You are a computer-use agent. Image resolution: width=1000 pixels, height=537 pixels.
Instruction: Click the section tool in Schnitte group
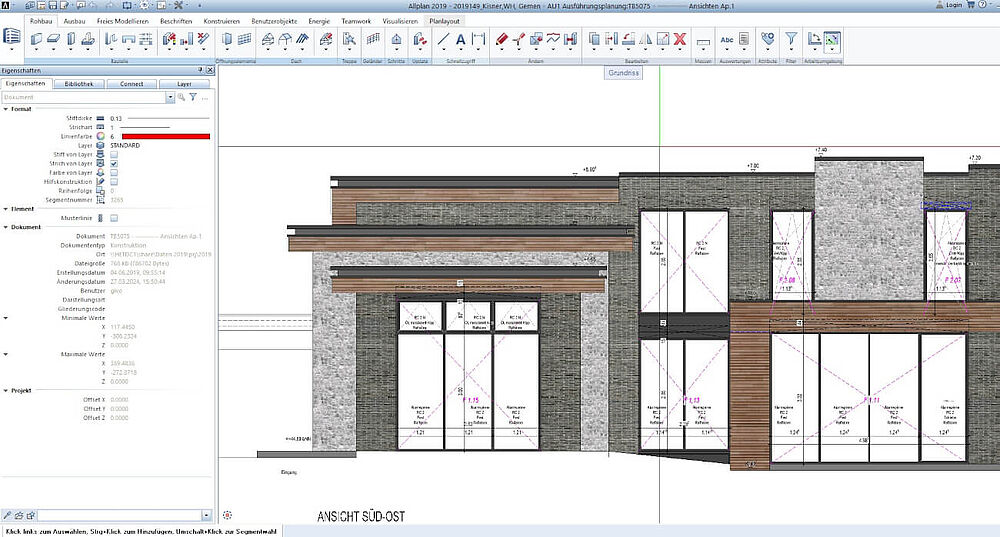click(x=396, y=40)
